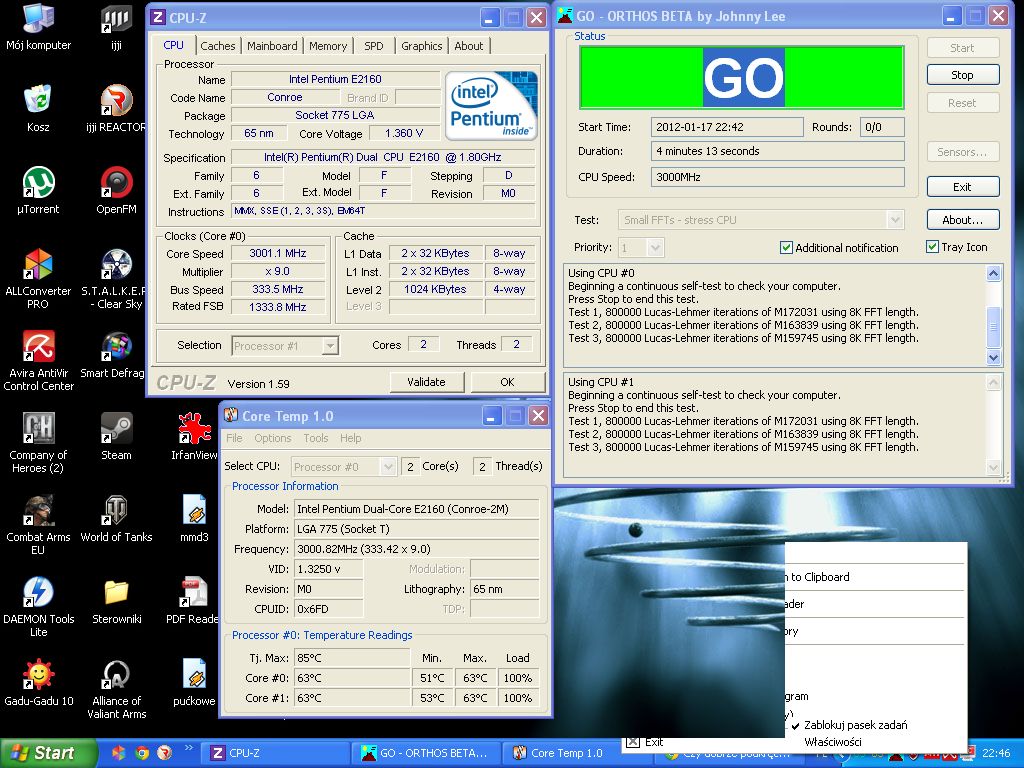The image size is (1024, 768).
Task: Uncheck the Tray Icon checkbox
Action: coord(932,247)
